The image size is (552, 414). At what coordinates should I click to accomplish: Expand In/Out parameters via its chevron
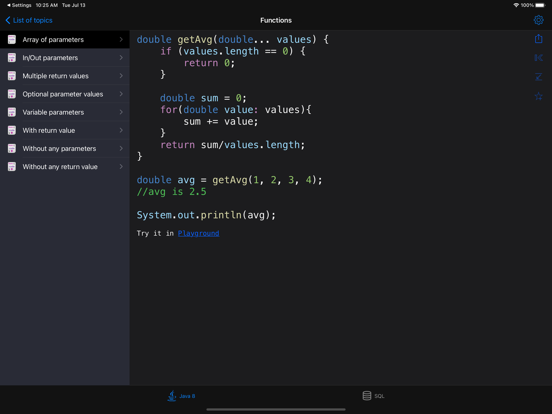tap(121, 57)
